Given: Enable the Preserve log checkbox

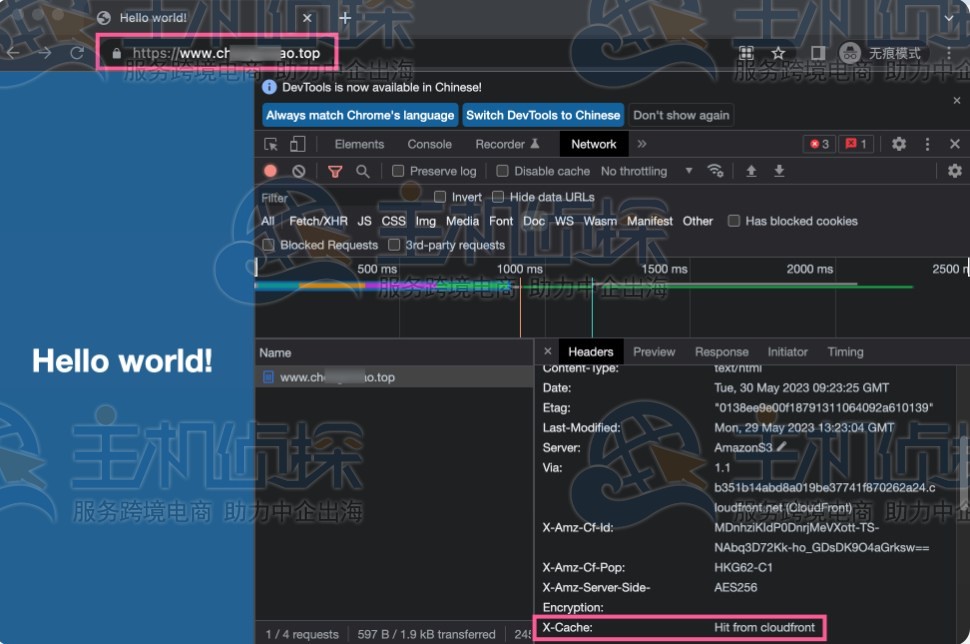Looking at the screenshot, I should pyautogui.click(x=398, y=171).
